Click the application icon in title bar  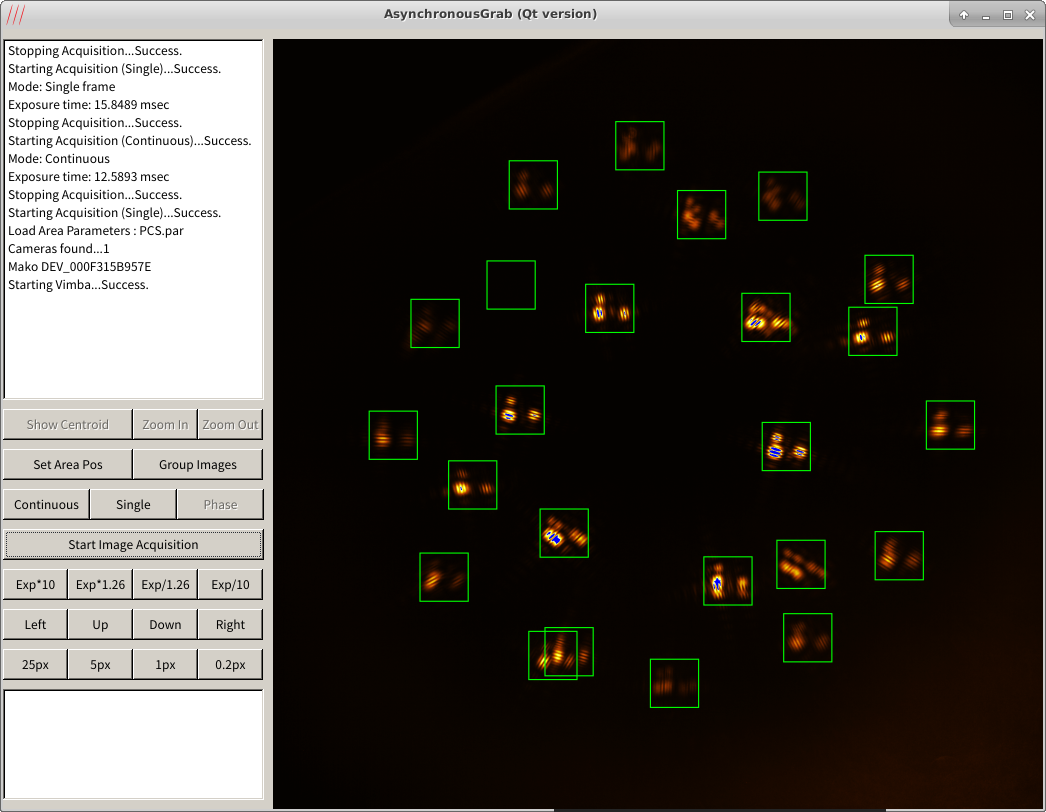tap(15, 15)
